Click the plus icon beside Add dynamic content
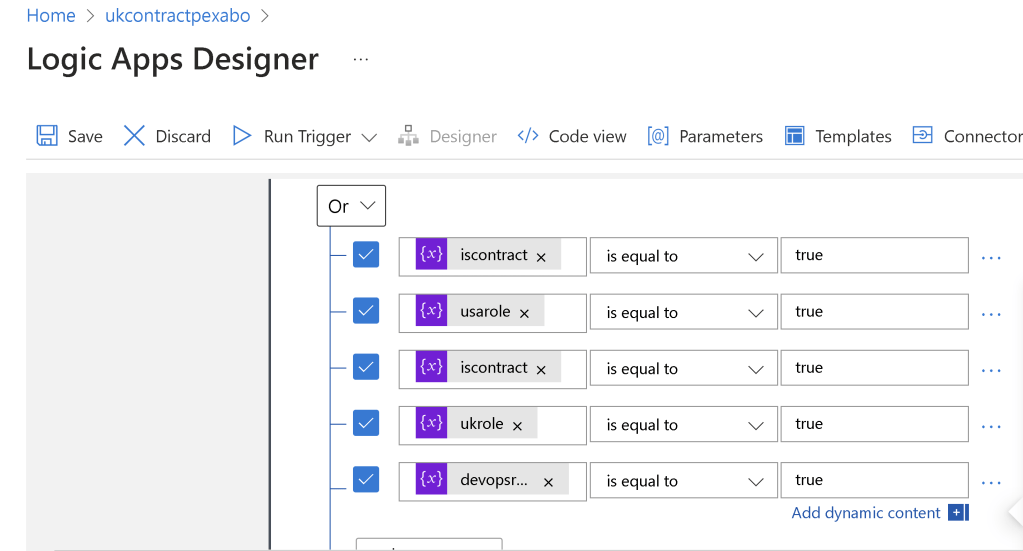Image resolution: width=1023 pixels, height=551 pixels. point(958,513)
